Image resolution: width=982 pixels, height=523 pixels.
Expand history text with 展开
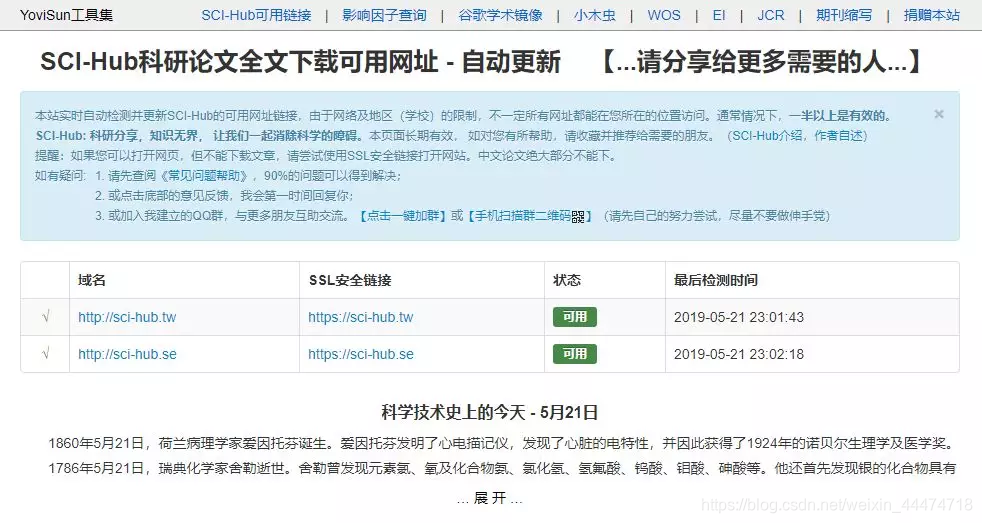click(490, 498)
